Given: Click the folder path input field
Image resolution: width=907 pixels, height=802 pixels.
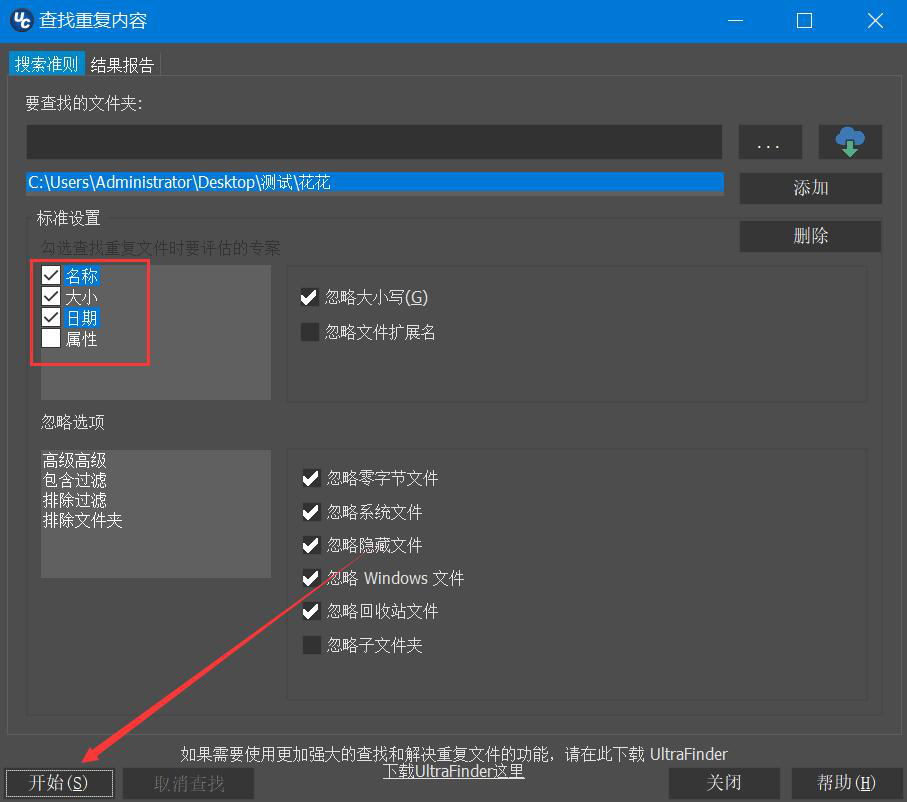Looking at the screenshot, I should (374, 142).
